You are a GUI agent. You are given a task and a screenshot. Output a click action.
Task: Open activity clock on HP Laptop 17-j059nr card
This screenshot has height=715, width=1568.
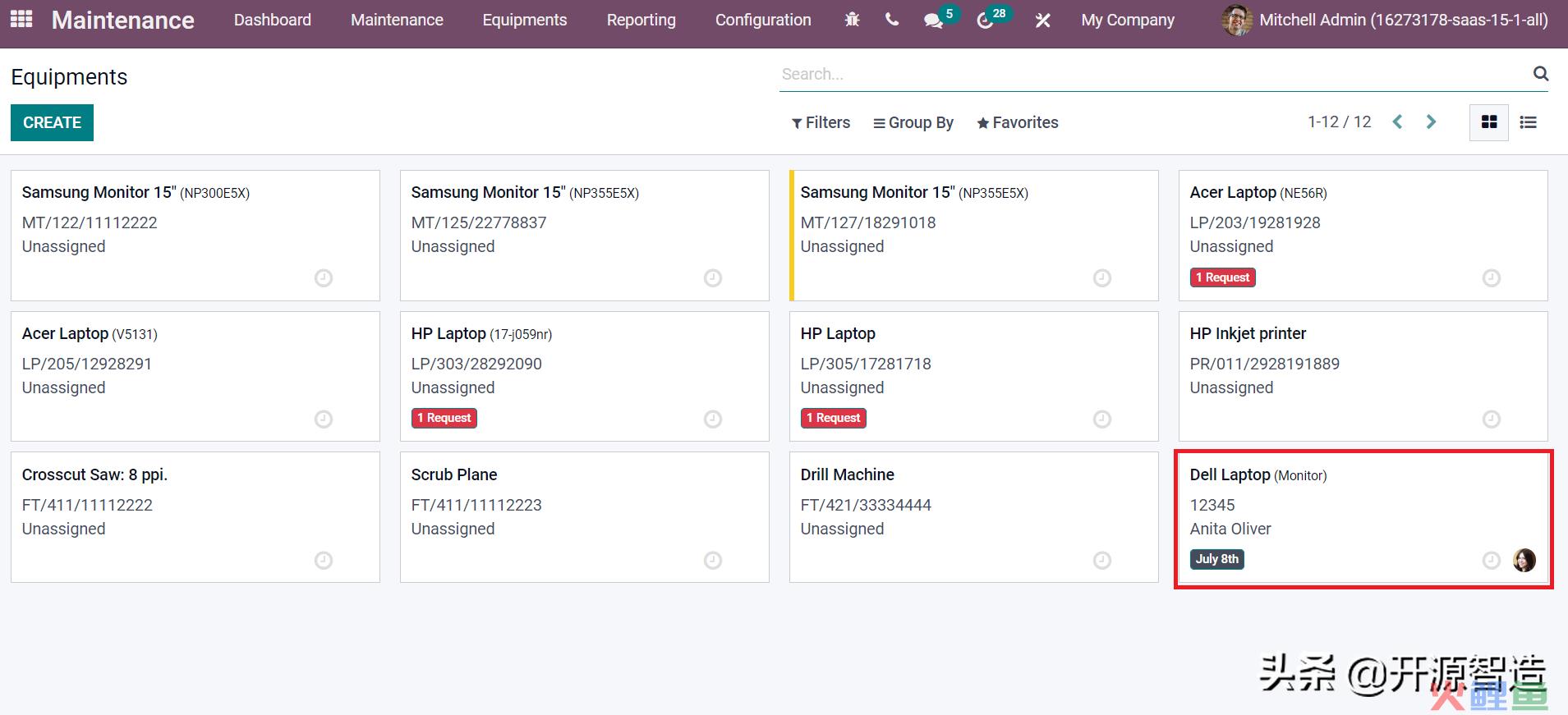pos(713,419)
